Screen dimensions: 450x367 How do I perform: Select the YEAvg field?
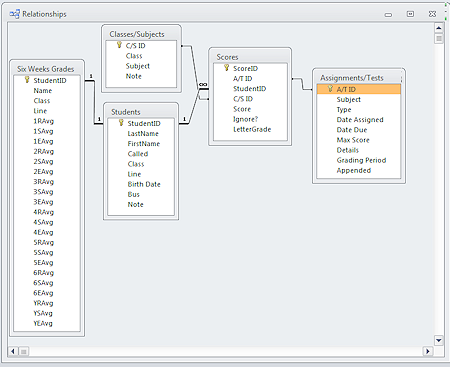click(x=43, y=323)
